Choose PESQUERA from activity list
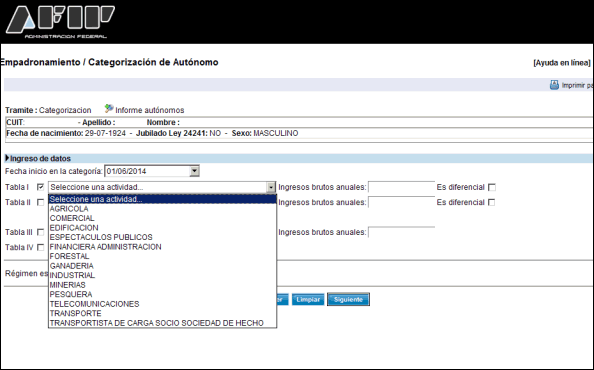 163,294
